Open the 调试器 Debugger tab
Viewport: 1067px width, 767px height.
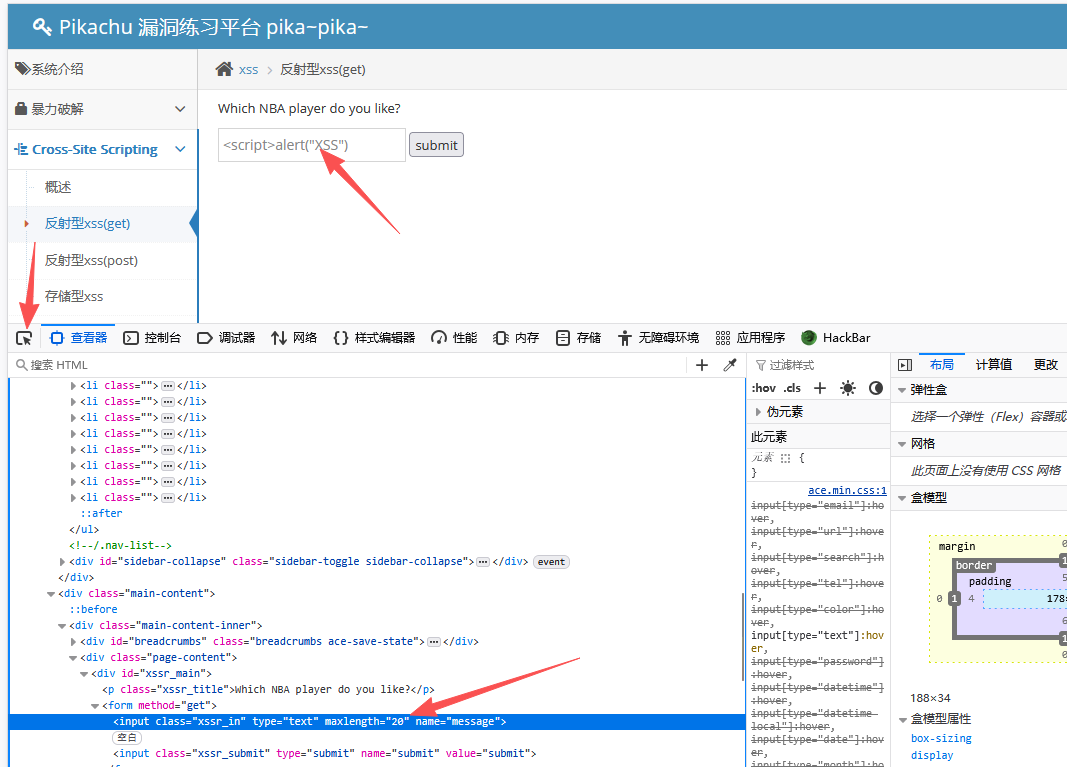(226, 338)
